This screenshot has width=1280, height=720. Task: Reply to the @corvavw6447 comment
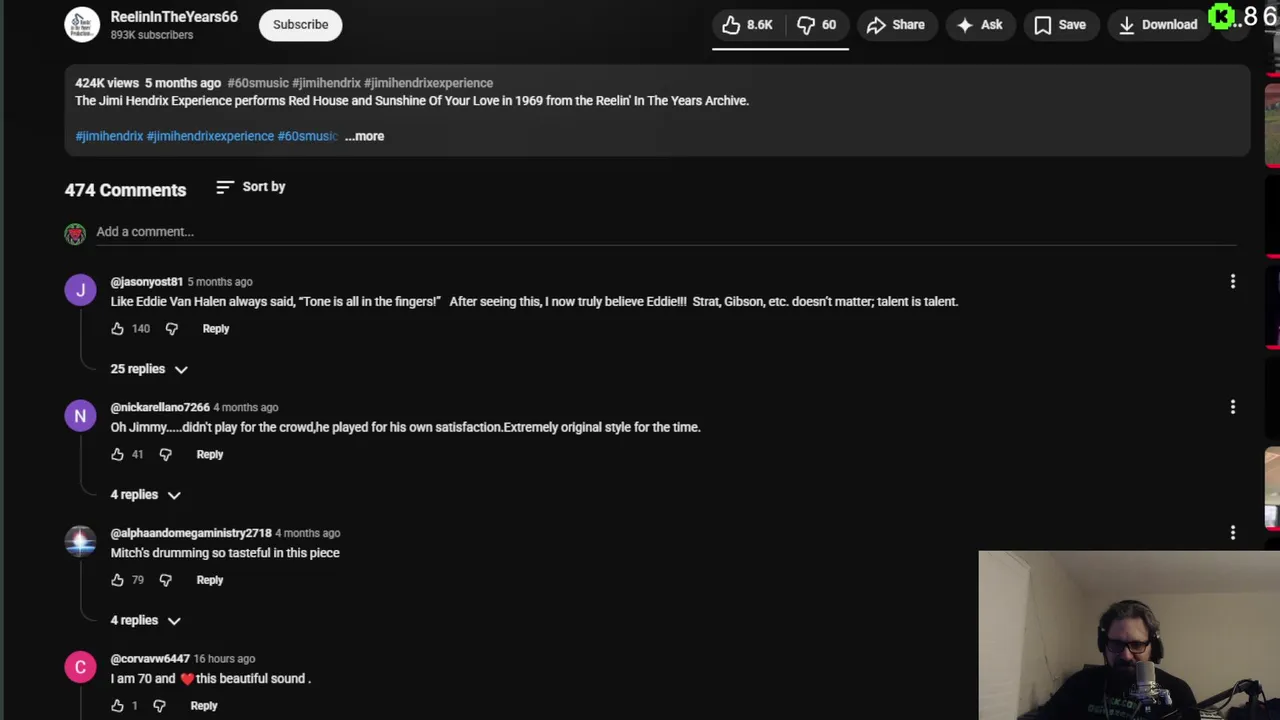pos(204,707)
